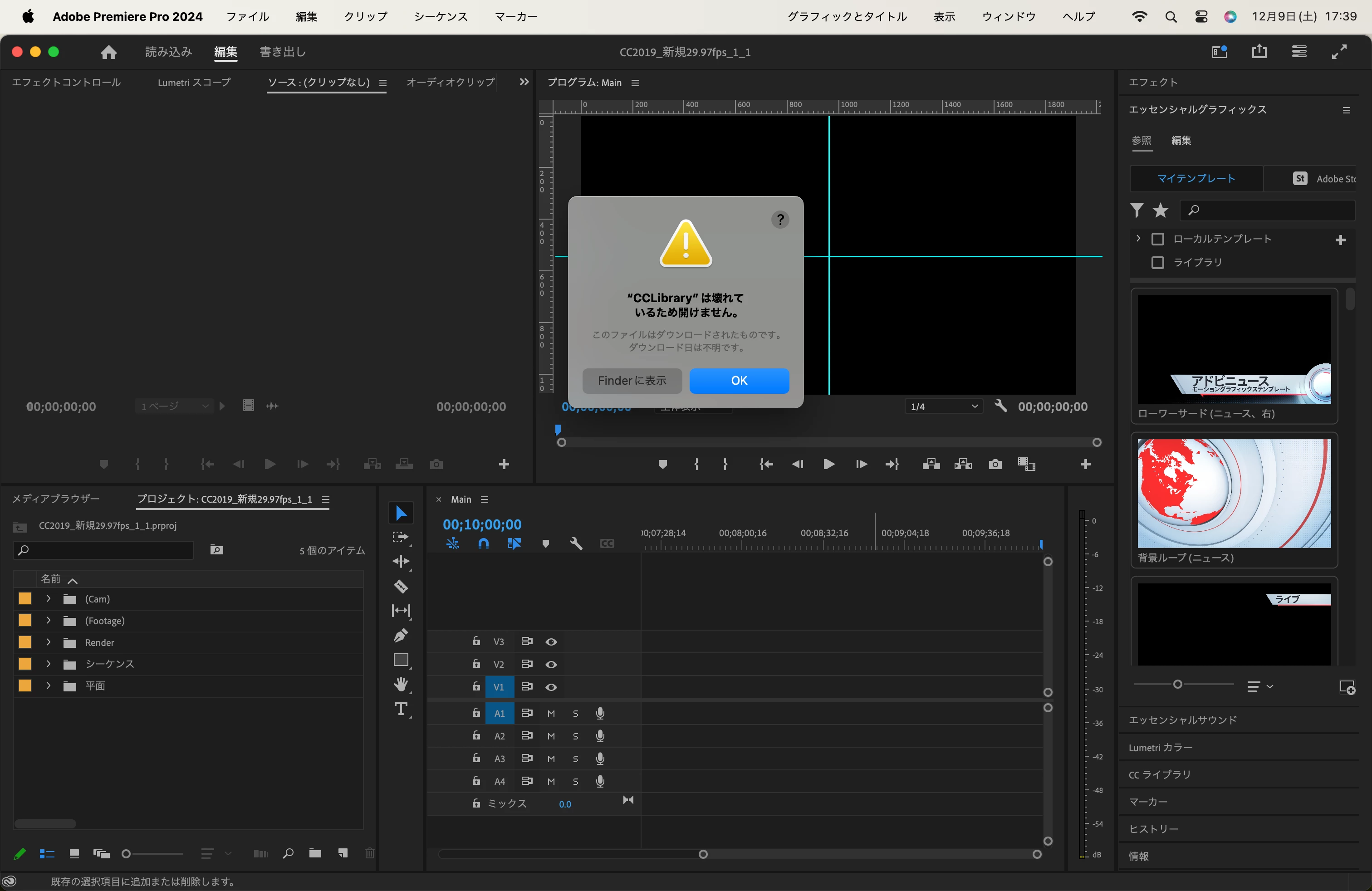Click OK in the CCLibrary dialog
This screenshot has height=891, width=1372.
[x=739, y=381]
